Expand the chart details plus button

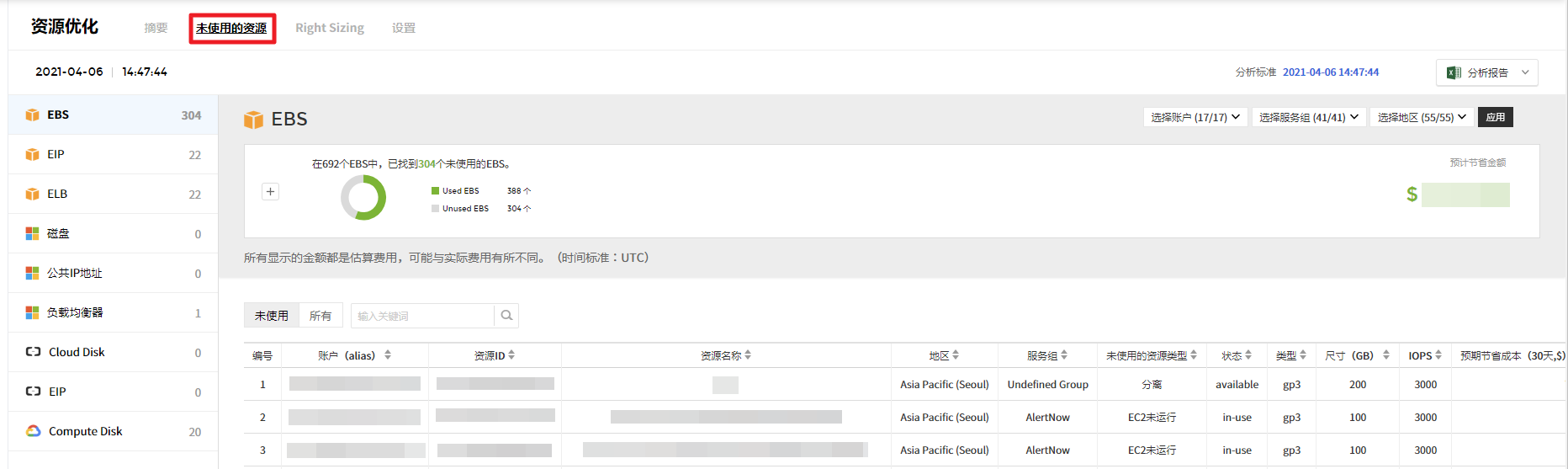[270, 192]
